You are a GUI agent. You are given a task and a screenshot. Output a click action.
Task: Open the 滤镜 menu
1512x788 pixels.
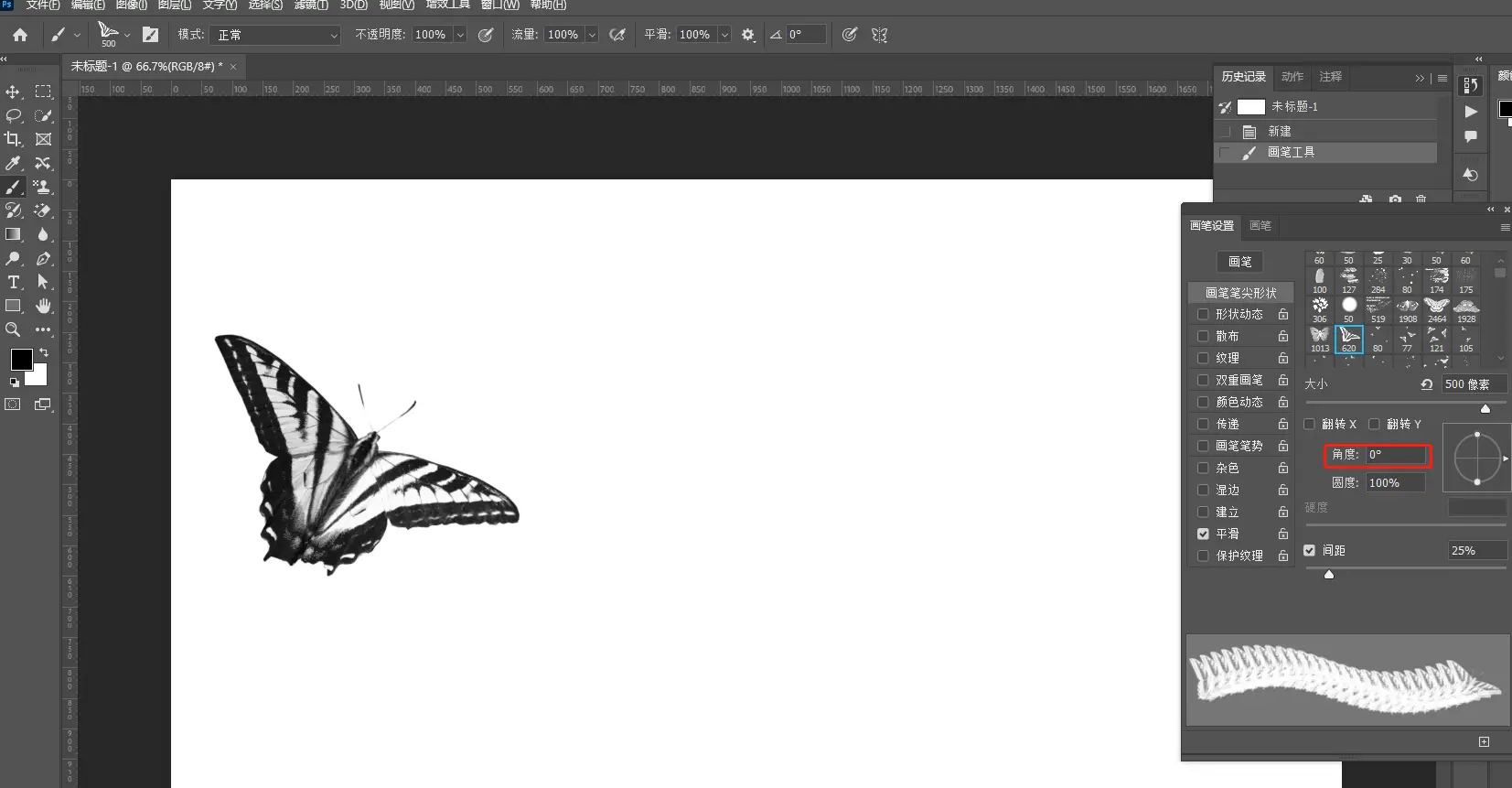click(x=311, y=5)
